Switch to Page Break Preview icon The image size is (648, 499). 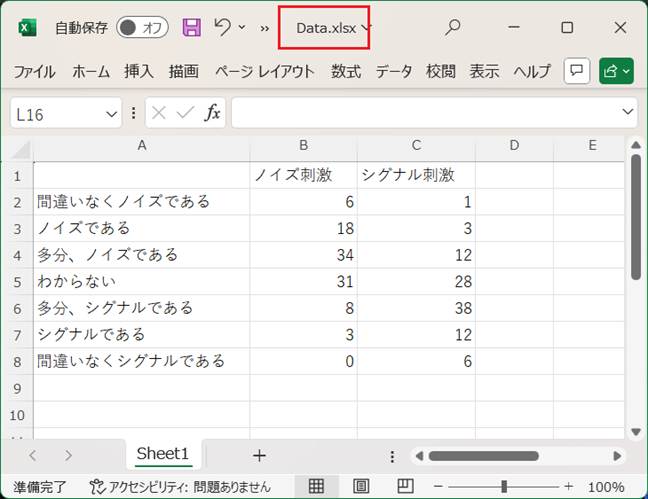[405, 486]
